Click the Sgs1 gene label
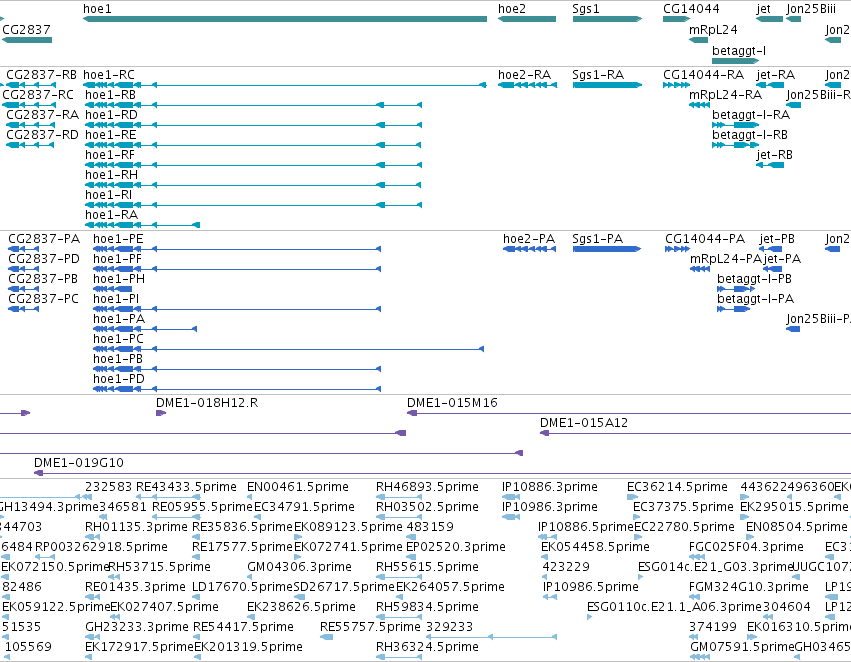This screenshot has width=851, height=662. click(586, 9)
